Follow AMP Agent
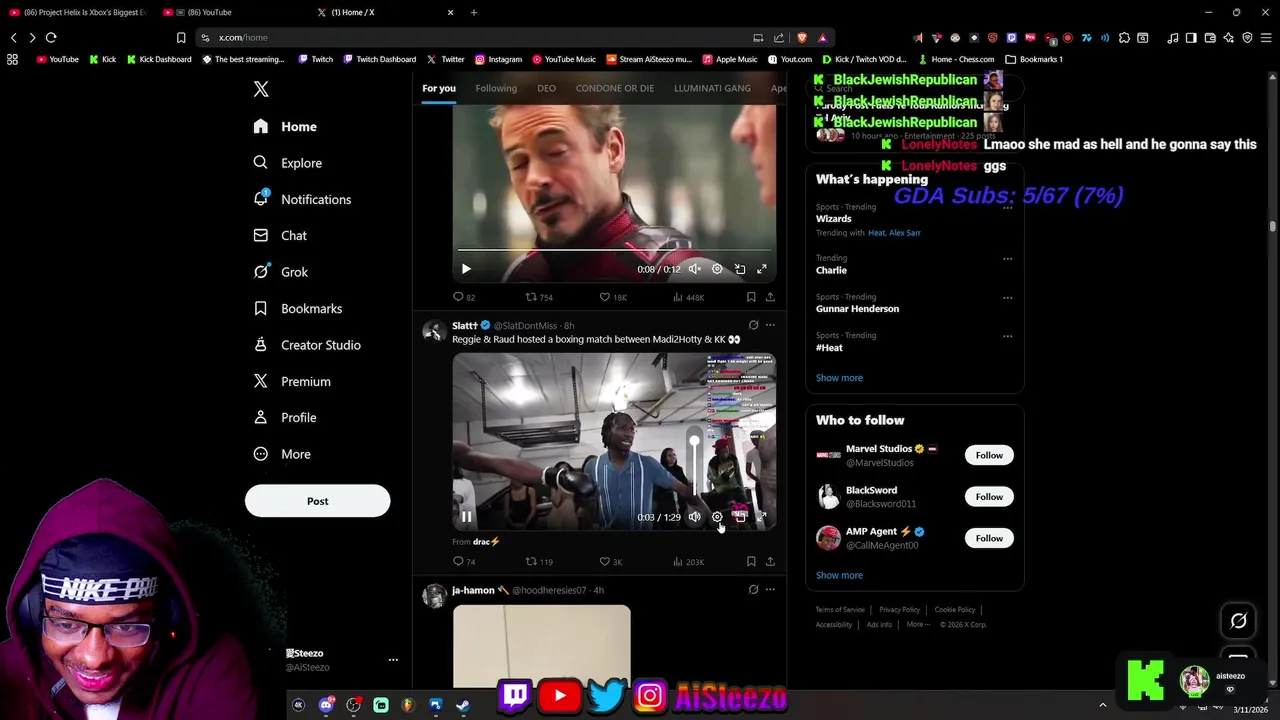Viewport: 1280px width, 720px height. click(989, 538)
